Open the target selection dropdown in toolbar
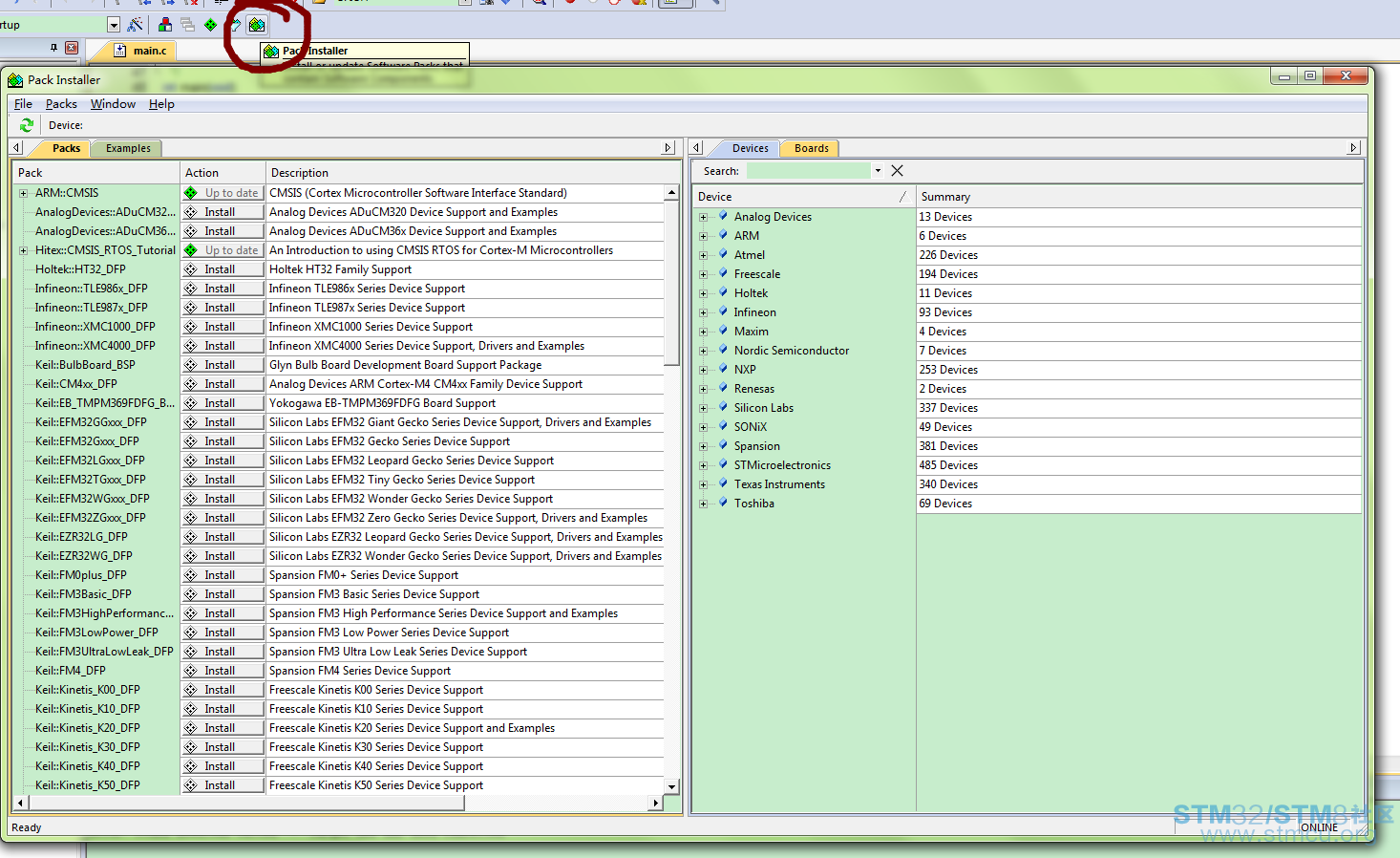Screen dimensions: 1400x858 pos(114,25)
